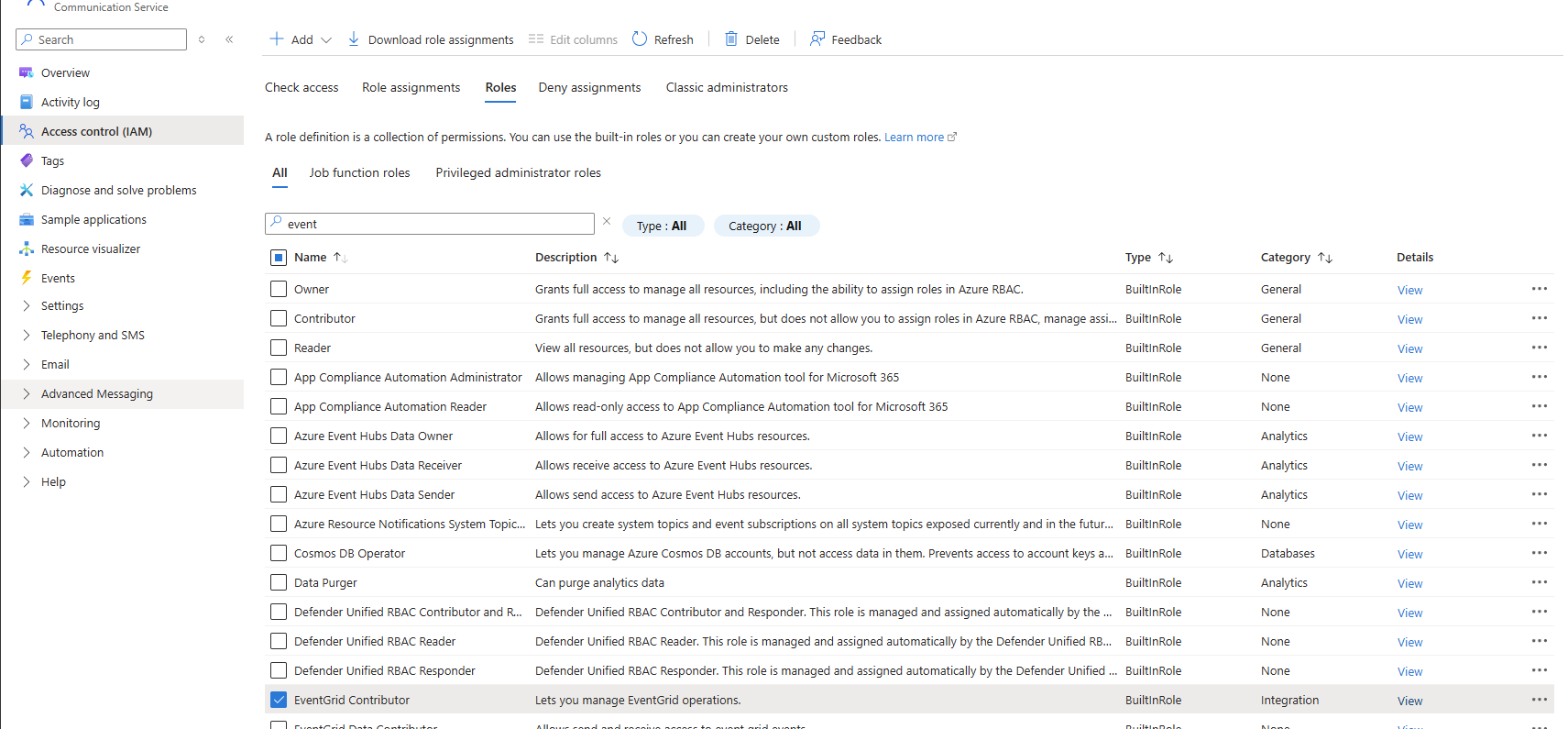Click the Delete trash icon

(731, 39)
